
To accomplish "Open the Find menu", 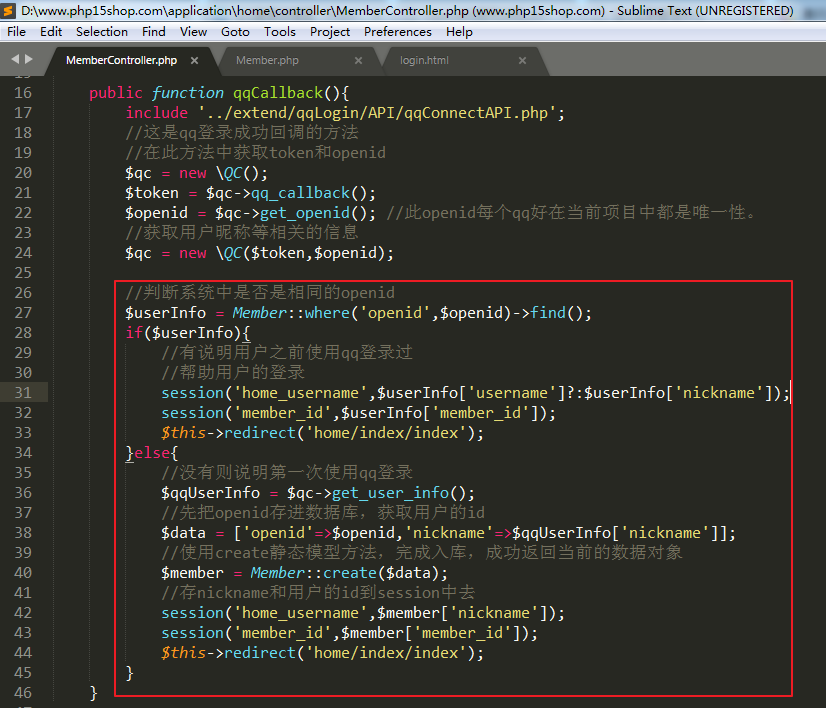I will [x=154, y=32].
